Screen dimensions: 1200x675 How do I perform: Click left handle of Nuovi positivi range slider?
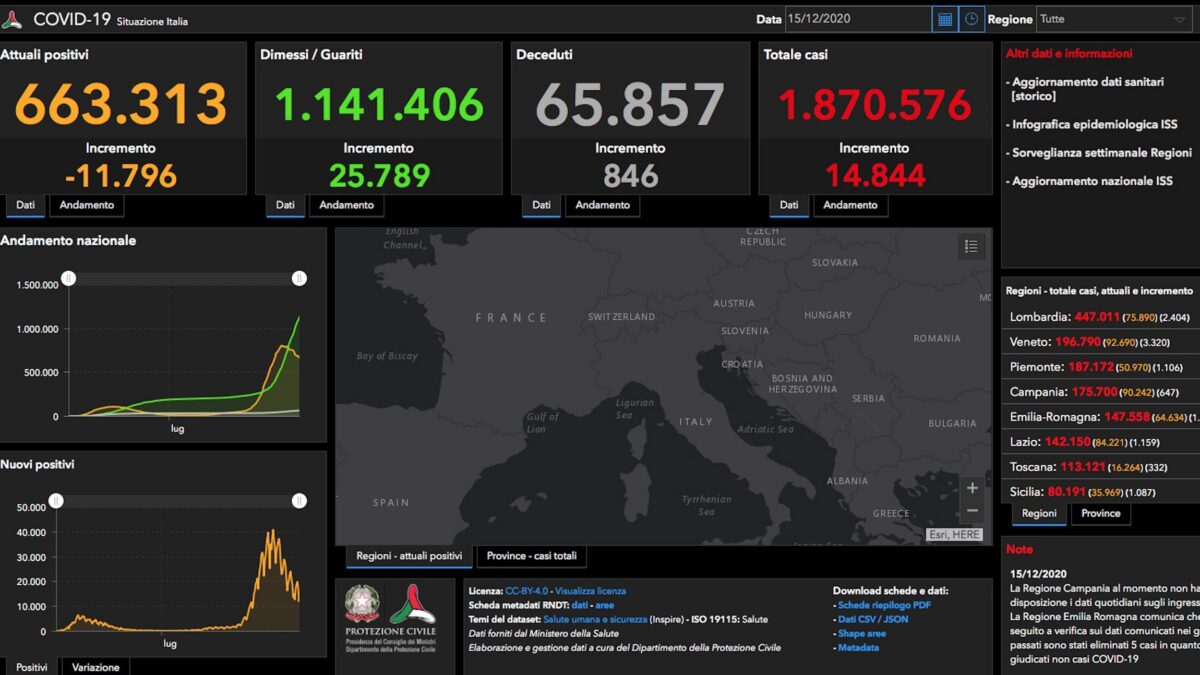(x=56, y=501)
